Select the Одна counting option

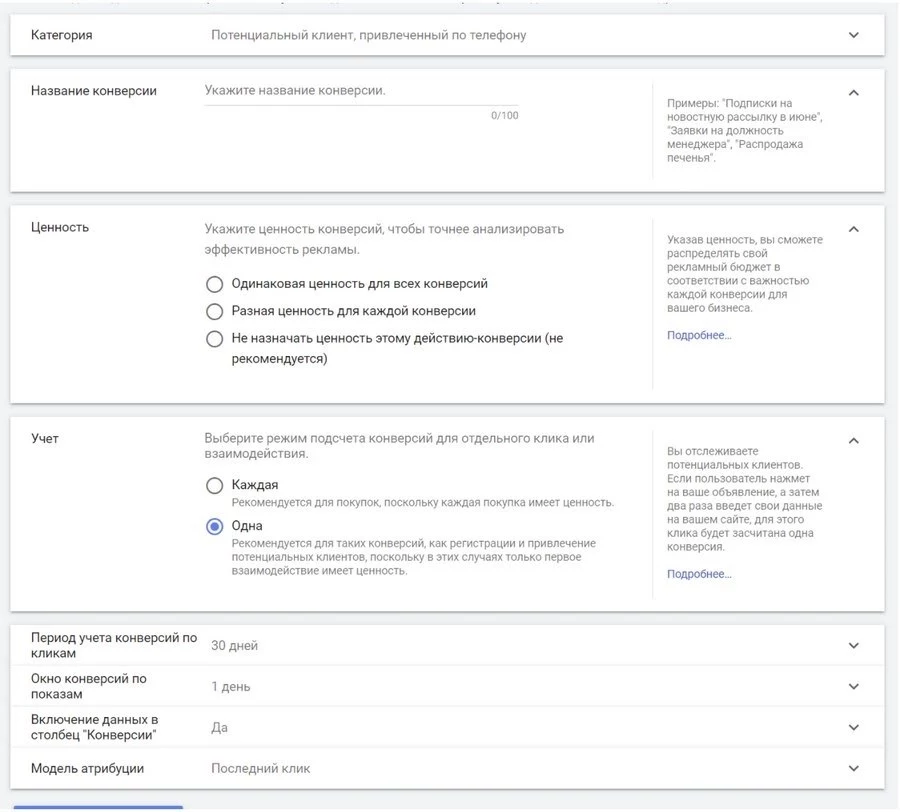pos(214,527)
